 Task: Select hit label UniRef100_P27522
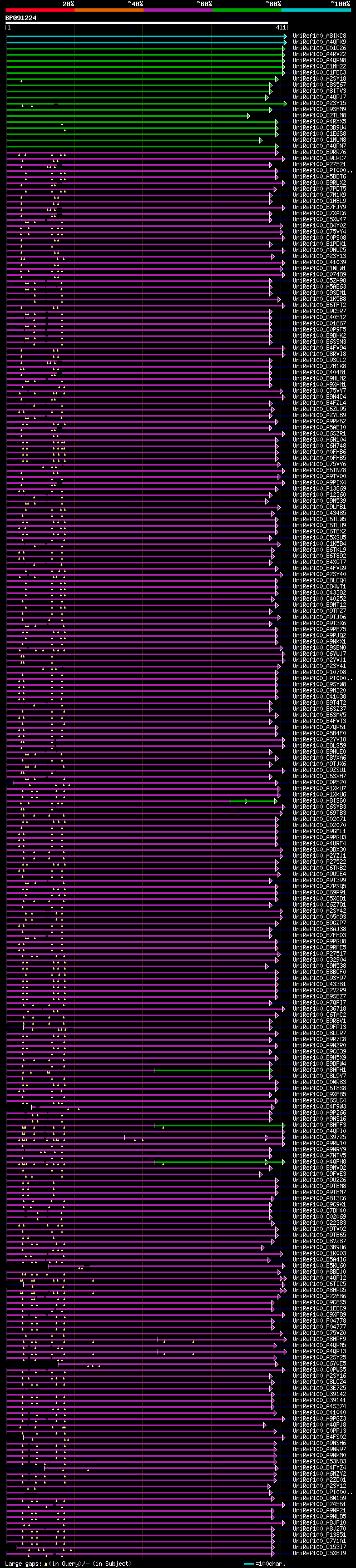click(319, 862)
